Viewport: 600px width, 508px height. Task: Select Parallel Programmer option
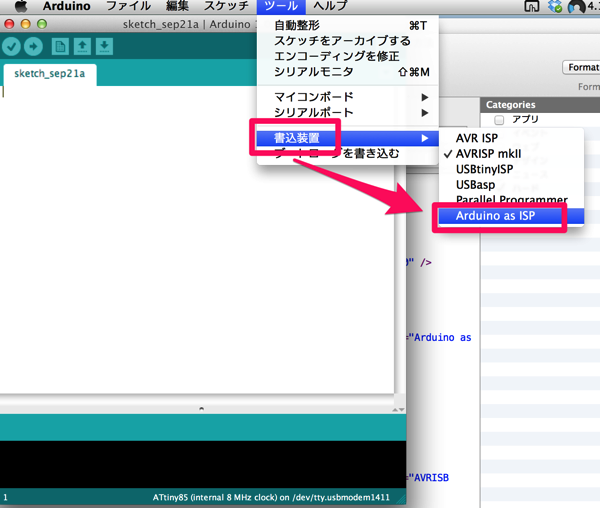tap(511, 200)
